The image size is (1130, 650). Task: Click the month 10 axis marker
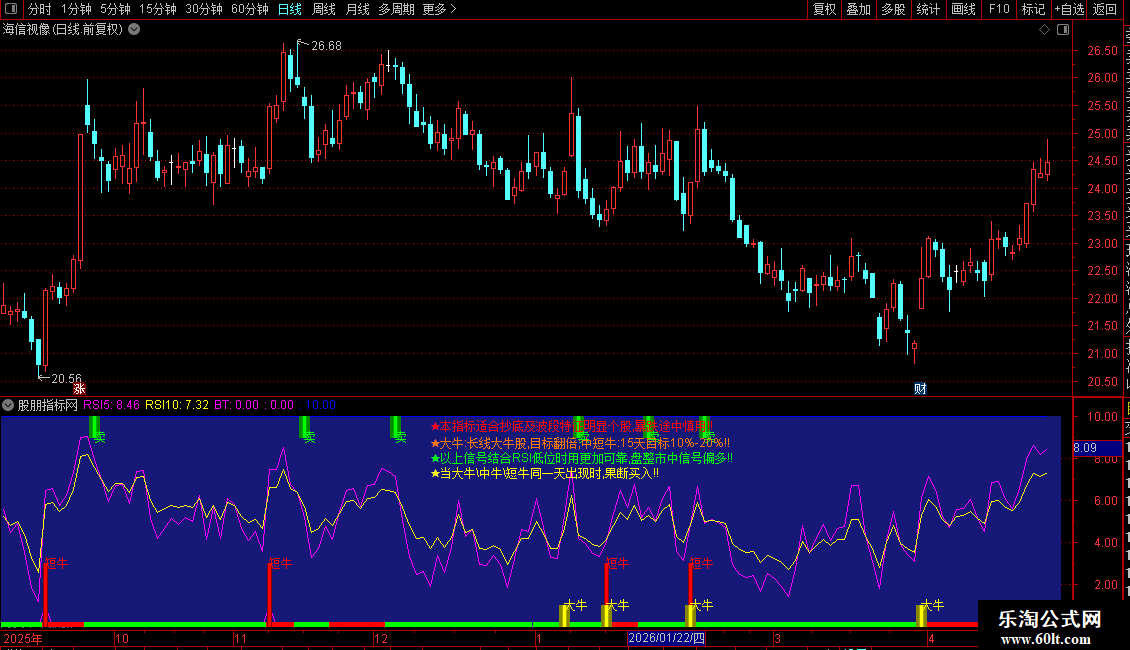pos(122,638)
